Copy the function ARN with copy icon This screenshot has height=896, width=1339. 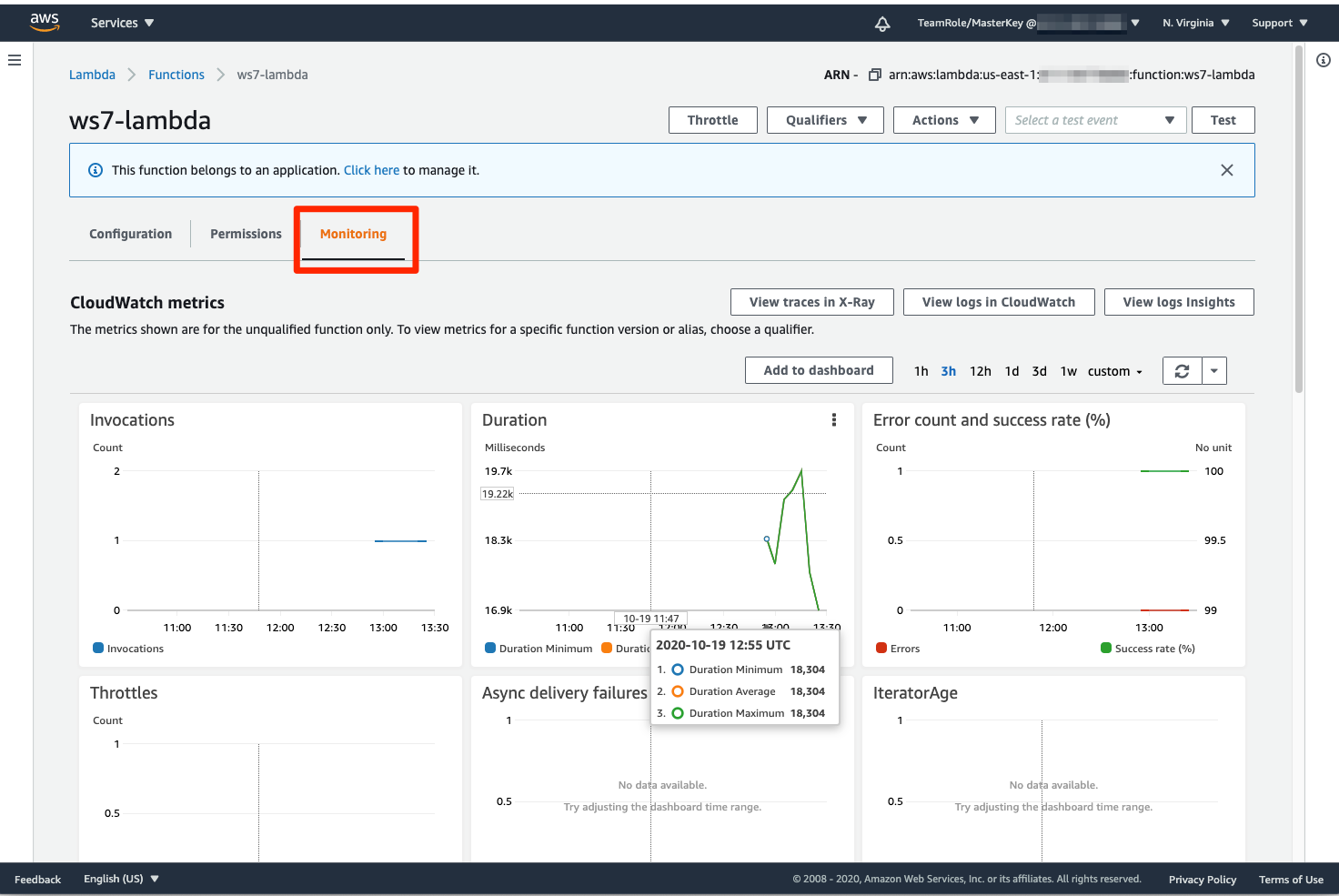875,75
